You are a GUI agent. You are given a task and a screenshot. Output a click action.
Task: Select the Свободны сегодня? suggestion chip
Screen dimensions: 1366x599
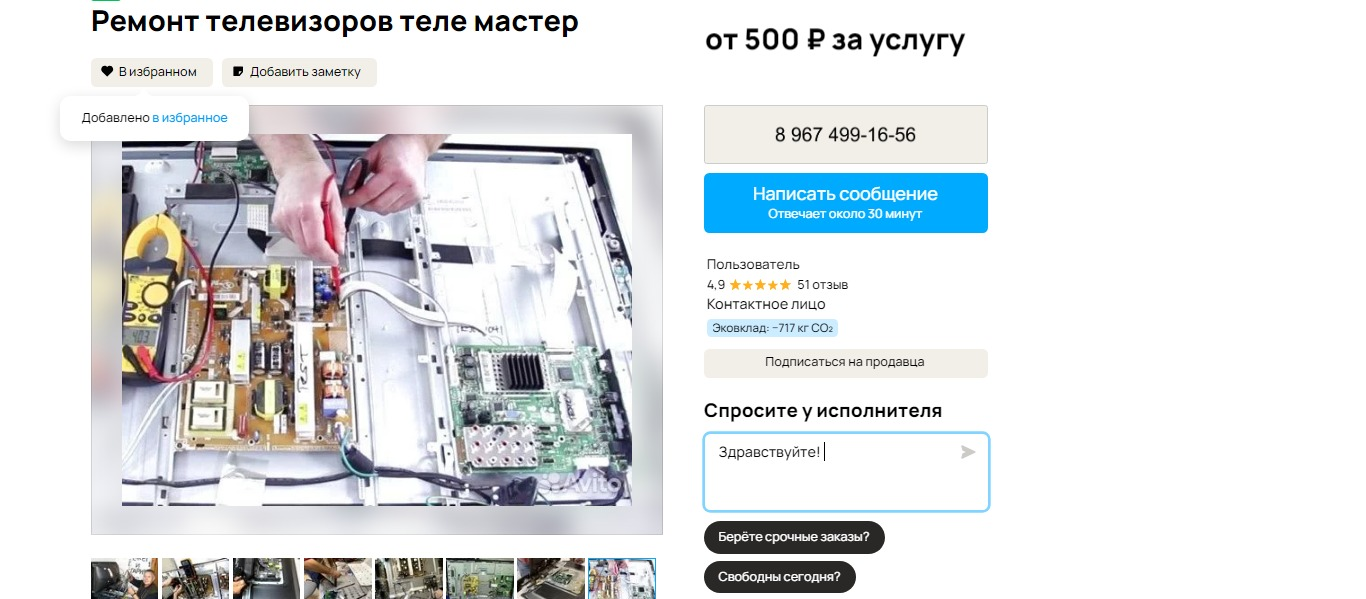[779, 577]
